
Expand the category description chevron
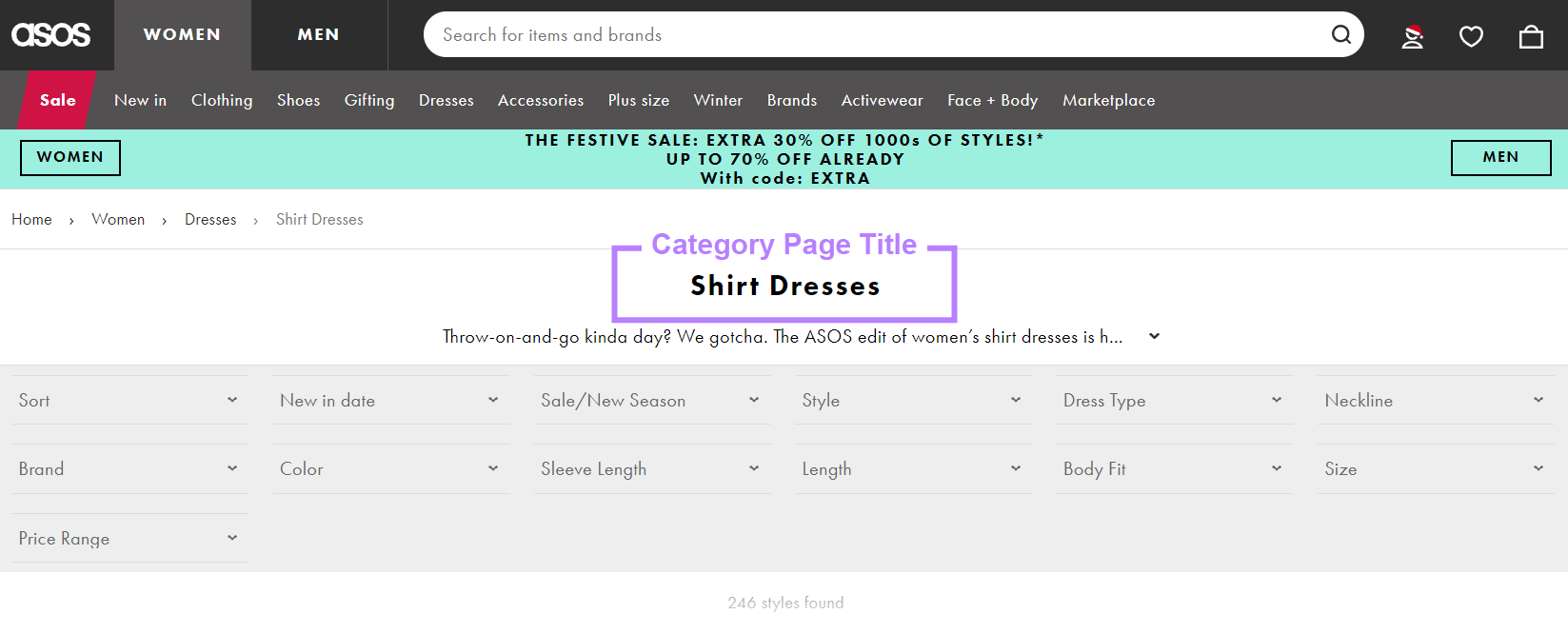[1154, 336]
